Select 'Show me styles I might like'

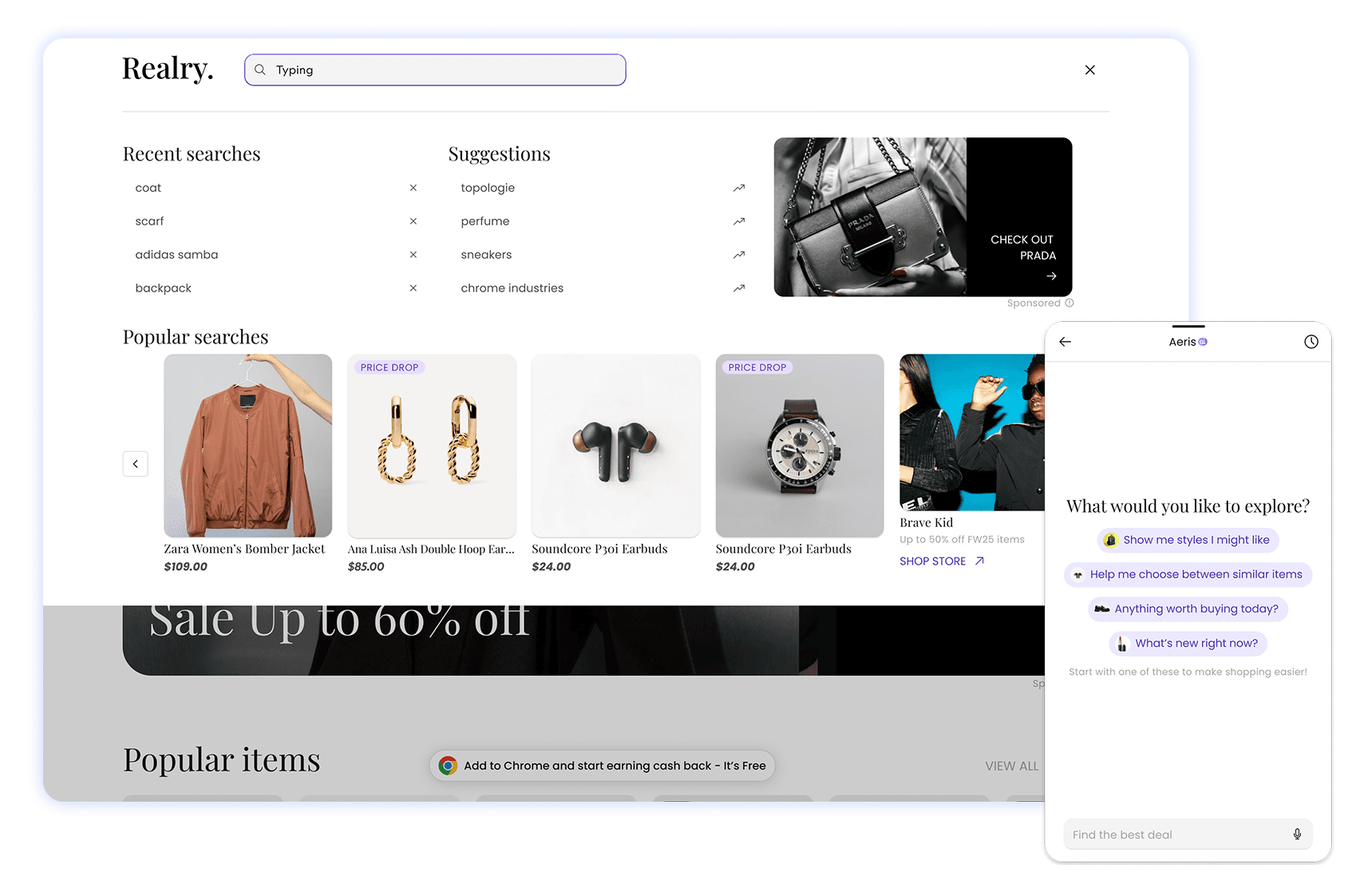1188,541
